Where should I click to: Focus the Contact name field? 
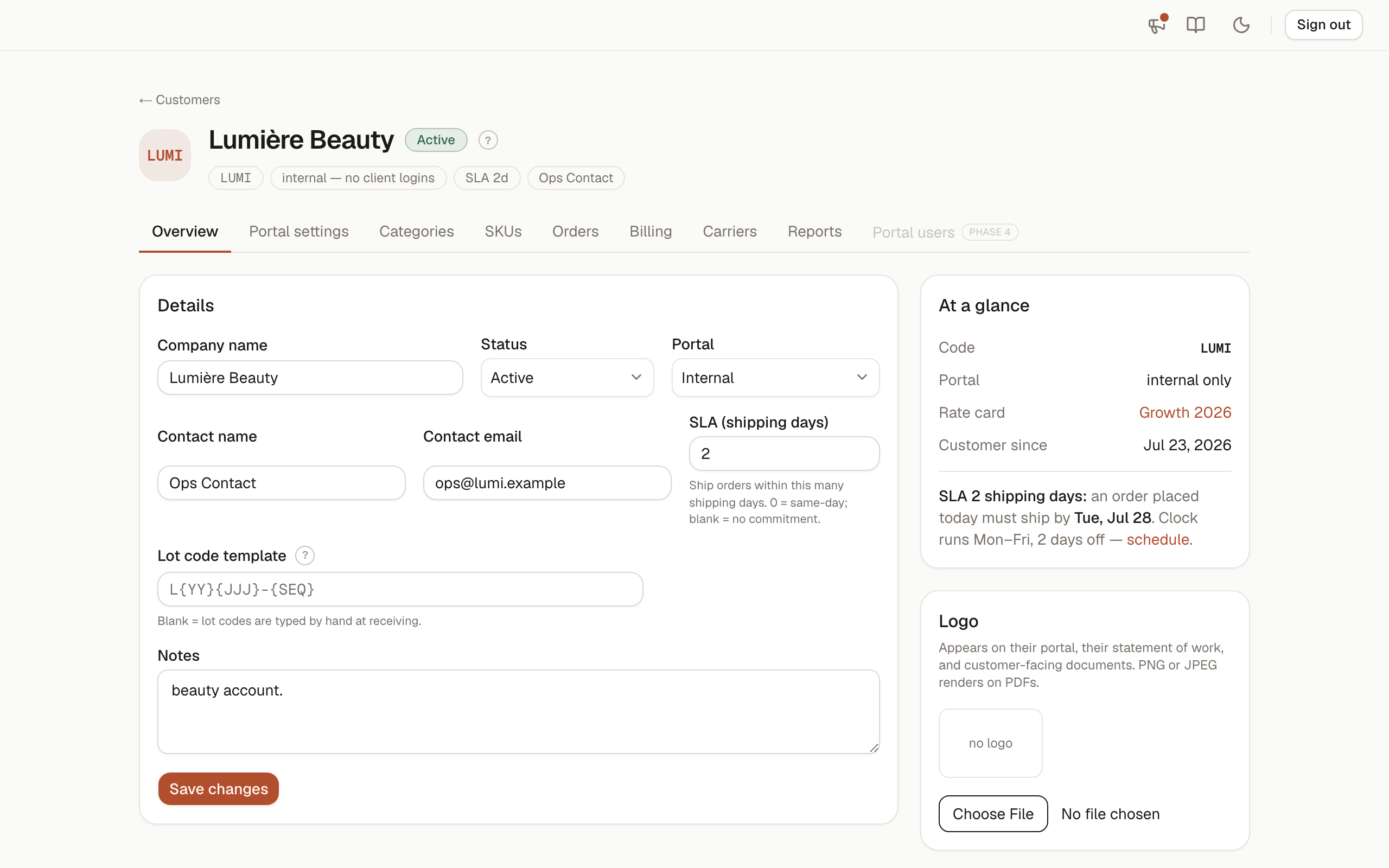pos(281,483)
